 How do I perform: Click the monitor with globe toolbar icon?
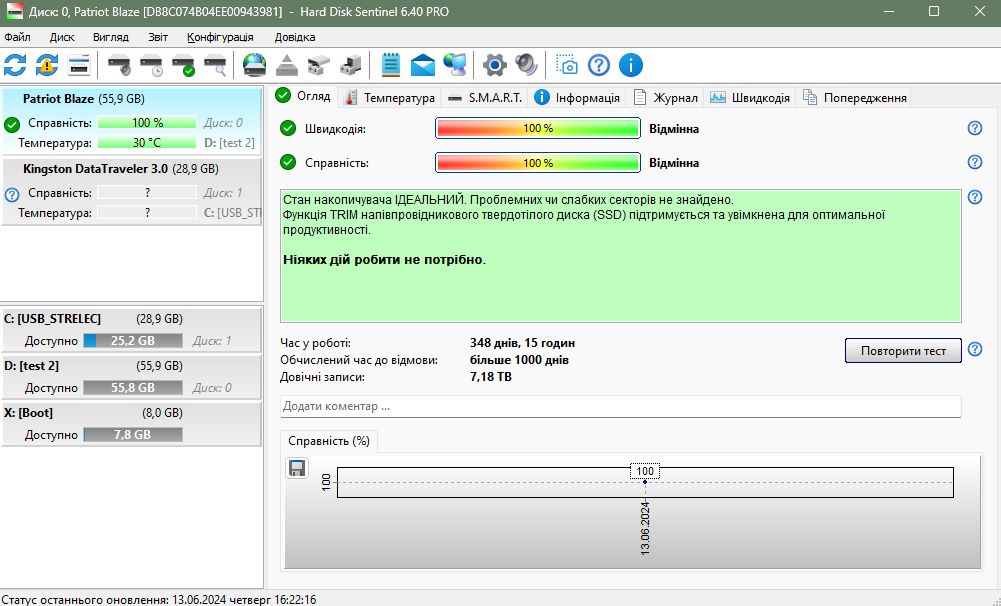click(455, 65)
